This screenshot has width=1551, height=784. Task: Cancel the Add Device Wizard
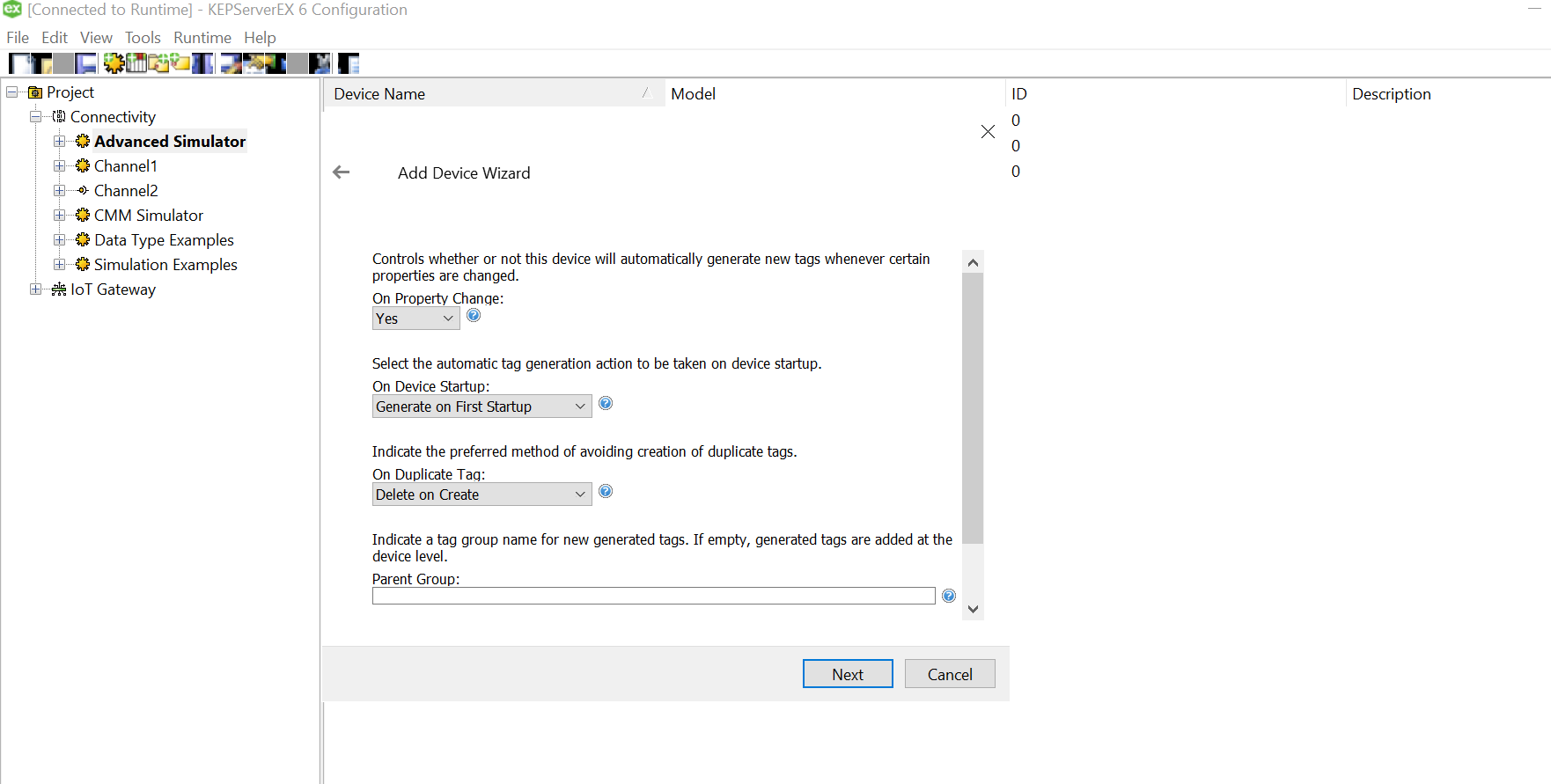949,674
